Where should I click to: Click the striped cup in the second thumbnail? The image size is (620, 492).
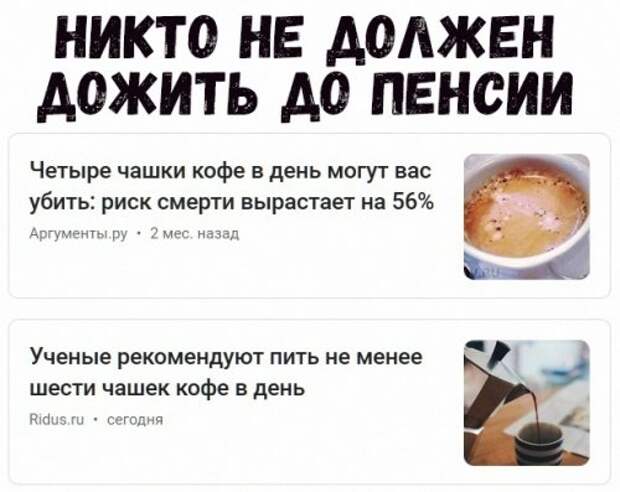click(x=539, y=443)
